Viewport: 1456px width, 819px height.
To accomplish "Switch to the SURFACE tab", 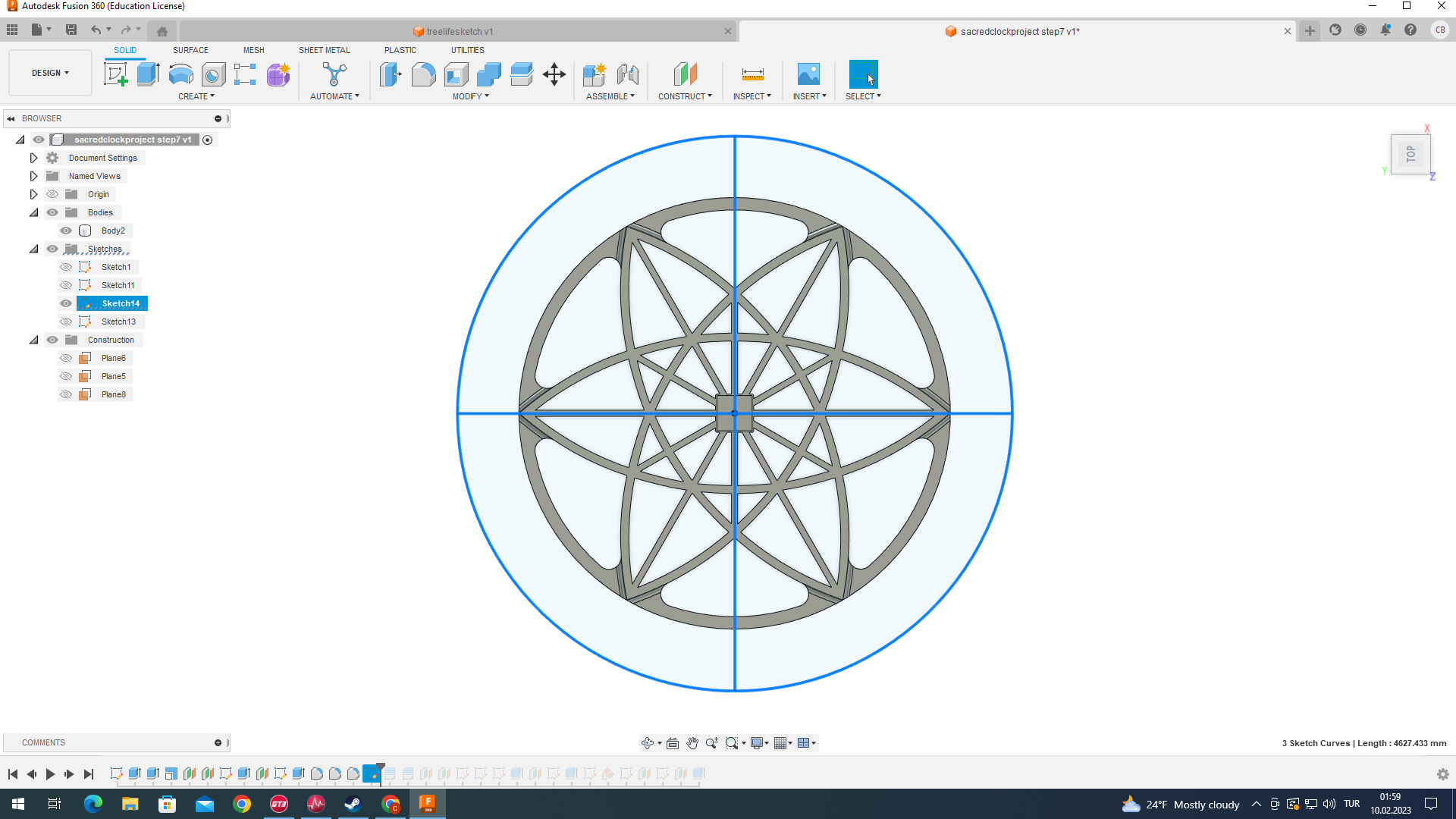I will (x=190, y=50).
